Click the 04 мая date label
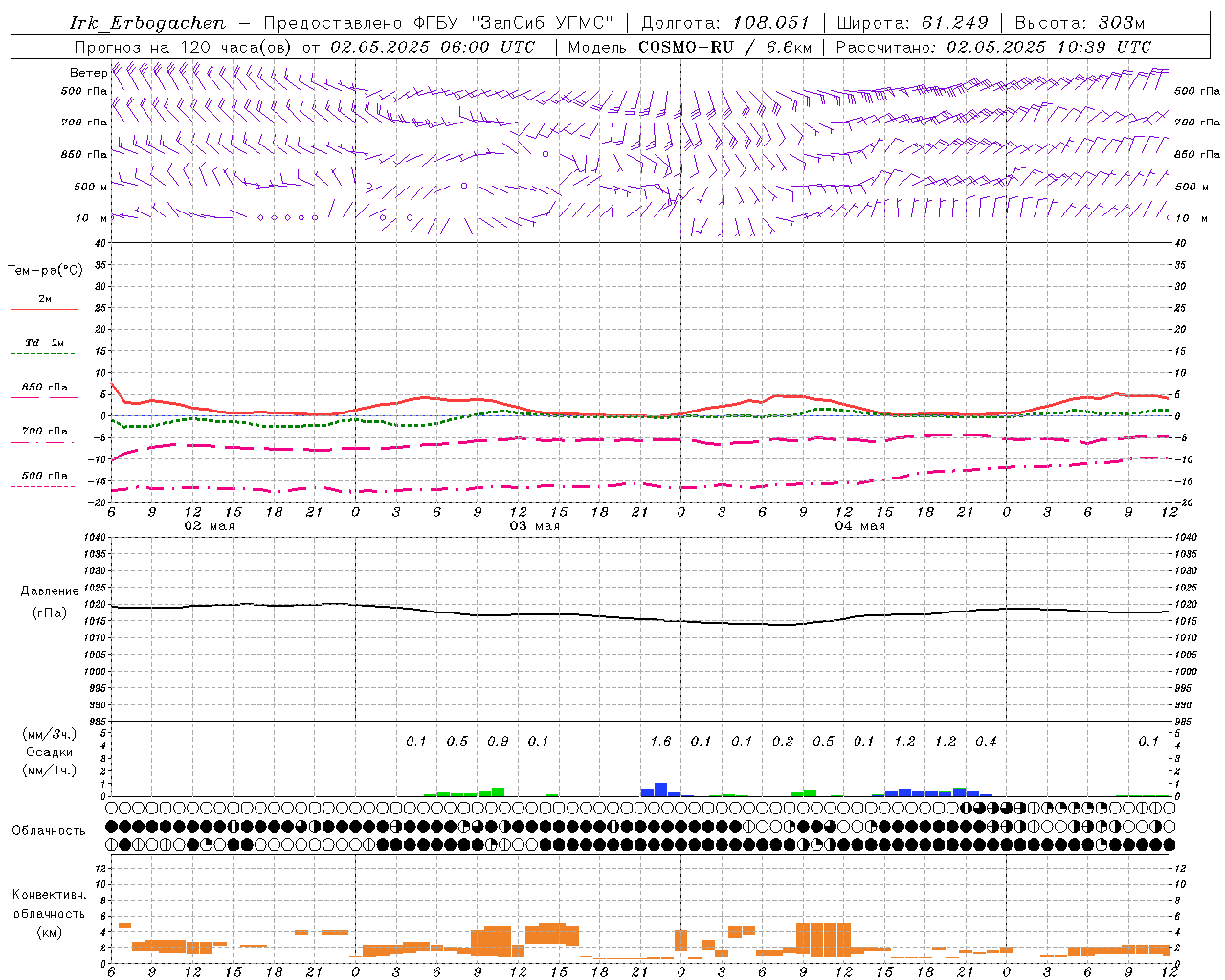This screenshot has height=980, width=1225. point(859,526)
